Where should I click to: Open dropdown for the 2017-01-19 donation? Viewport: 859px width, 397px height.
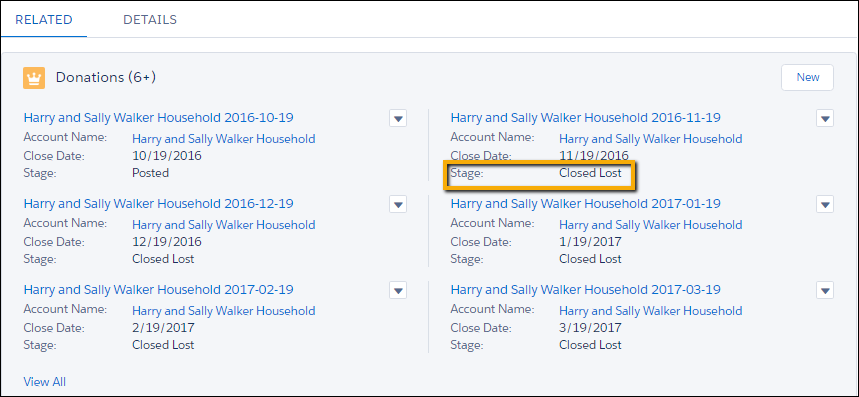click(x=825, y=204)
